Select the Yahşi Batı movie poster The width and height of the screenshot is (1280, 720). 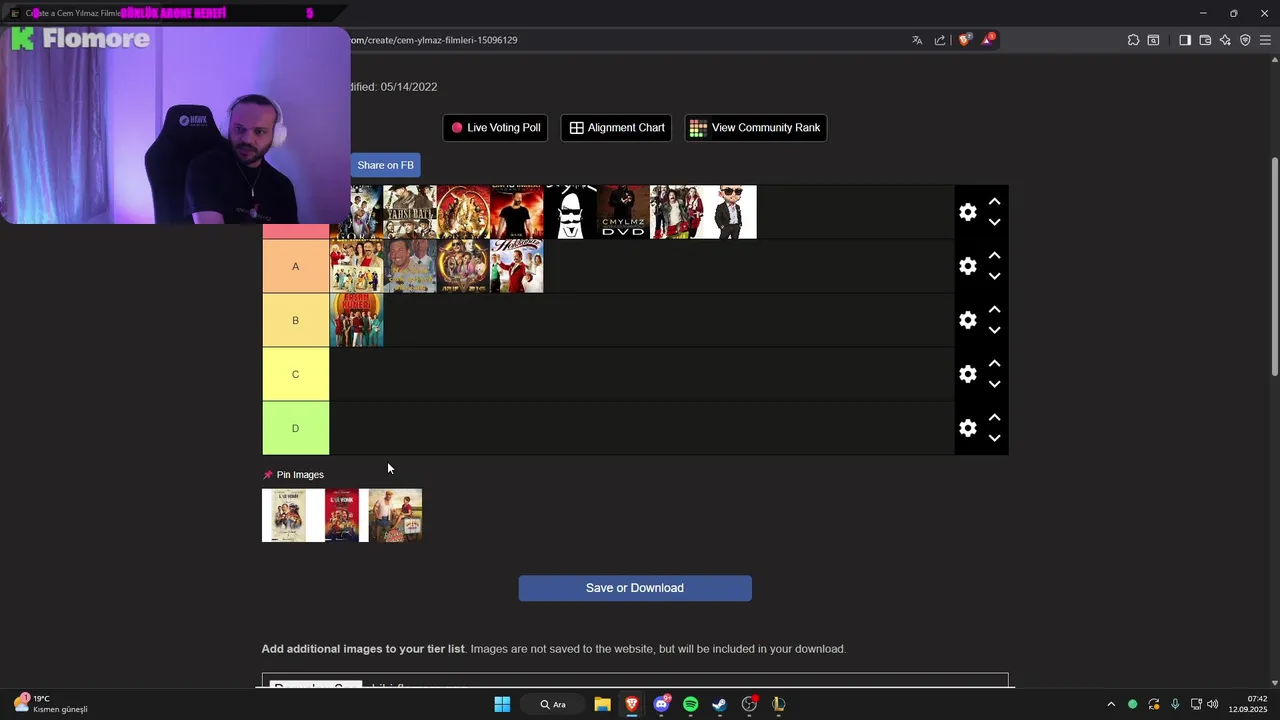[410, 212]
